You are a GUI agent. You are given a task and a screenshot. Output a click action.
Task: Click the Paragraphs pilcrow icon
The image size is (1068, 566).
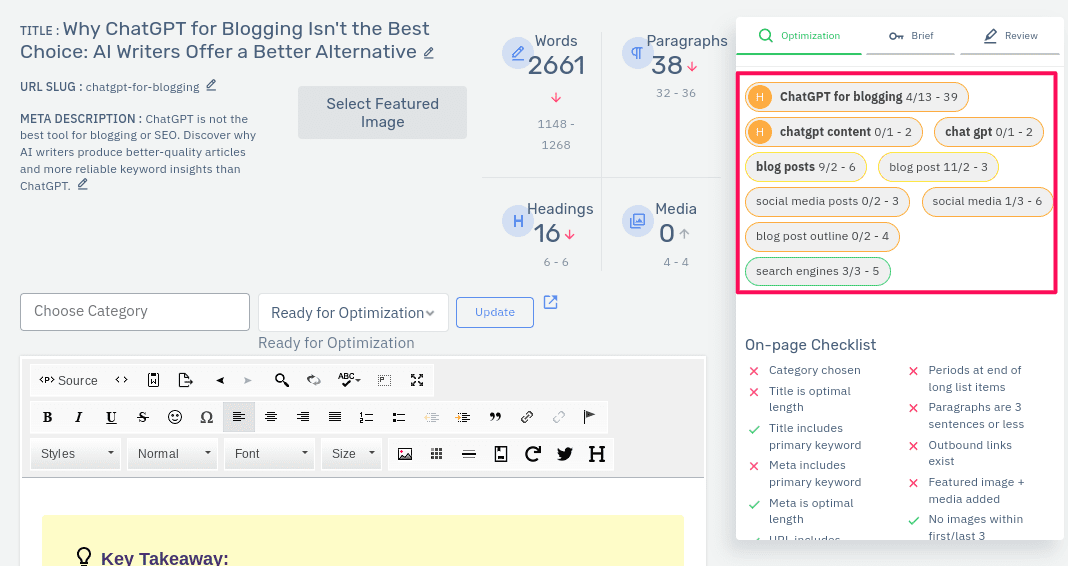click(638, 52)
